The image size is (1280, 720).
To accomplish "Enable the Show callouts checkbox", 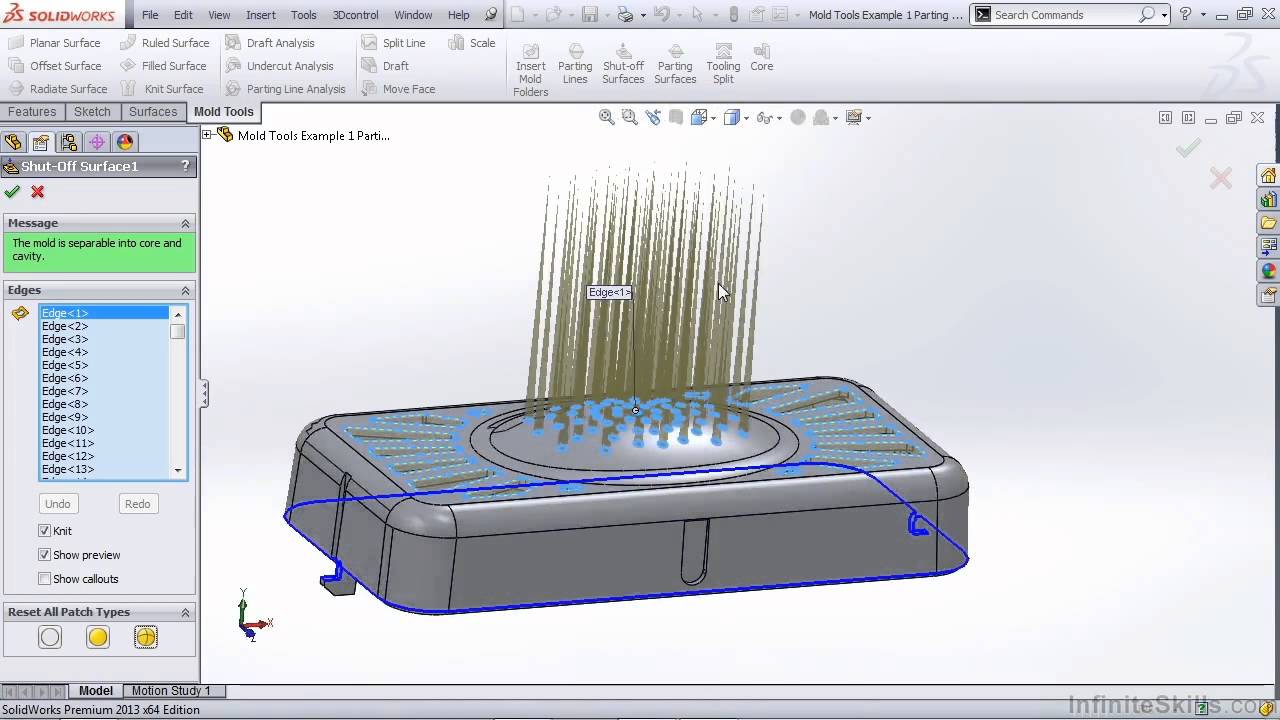I will (44, 579).
